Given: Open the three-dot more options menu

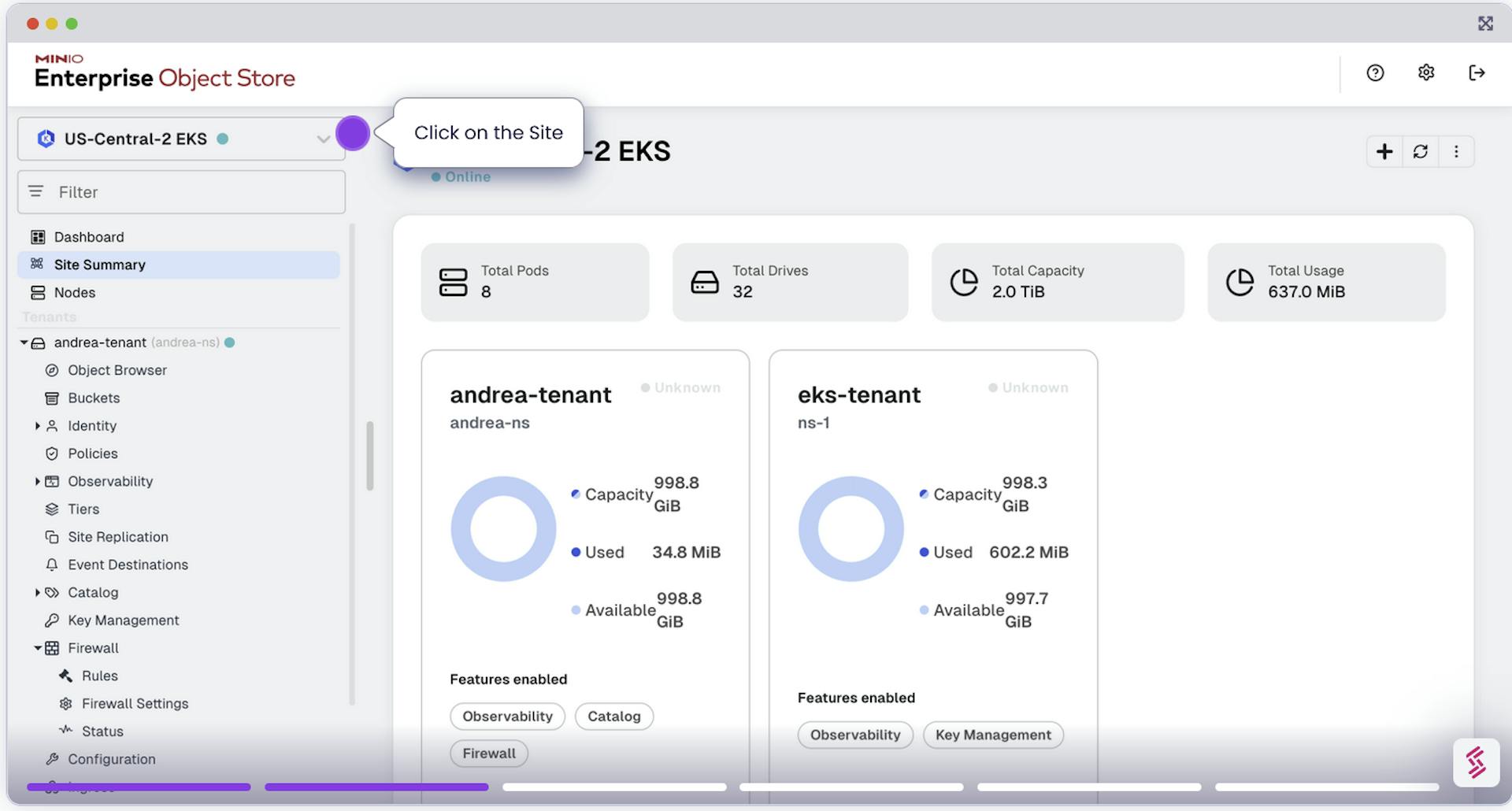Looking at the screenshot, I should pyautogui.click(x=1456, y=151).
